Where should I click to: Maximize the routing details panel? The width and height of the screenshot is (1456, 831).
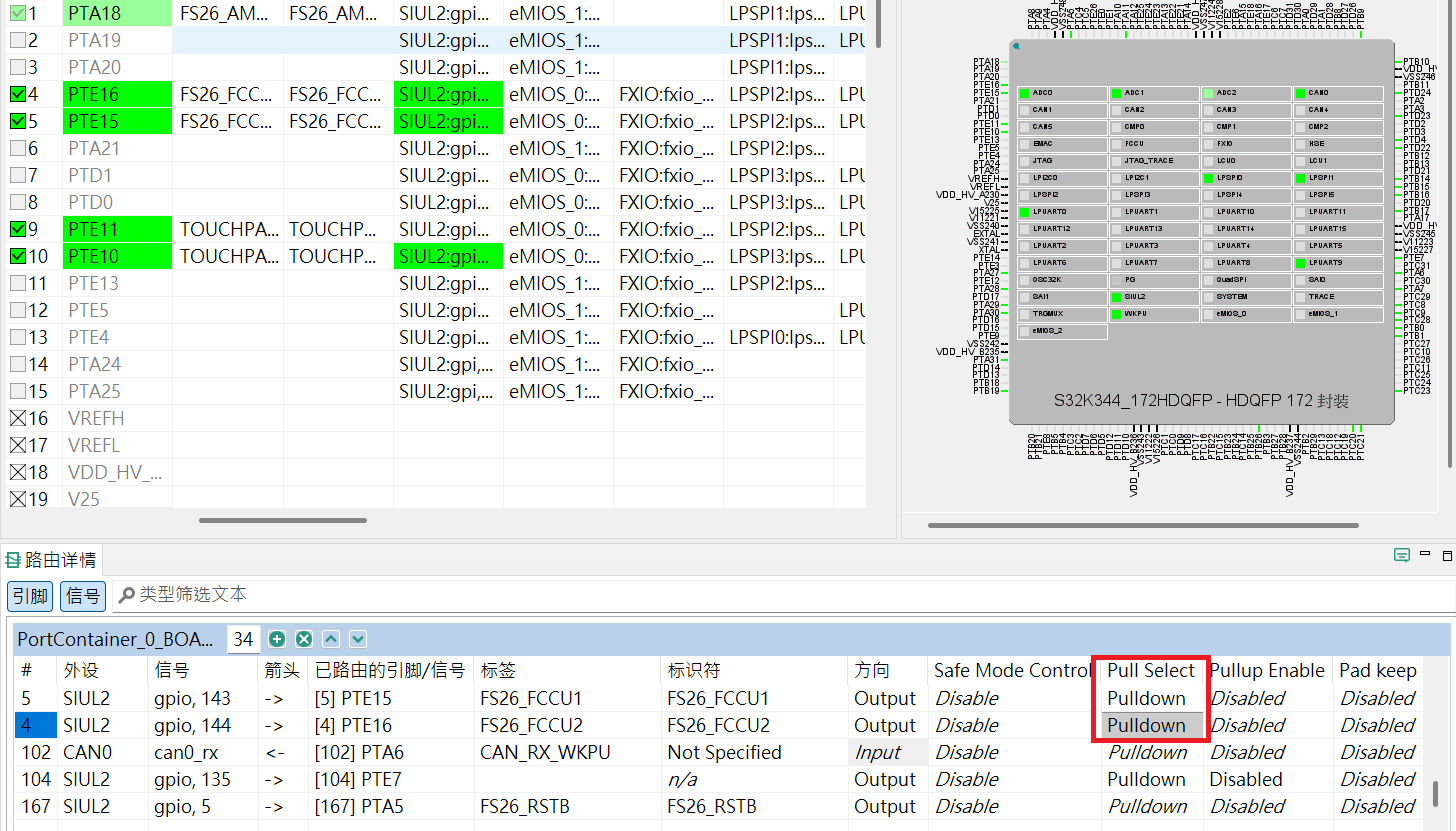[x=1446, y=555]
